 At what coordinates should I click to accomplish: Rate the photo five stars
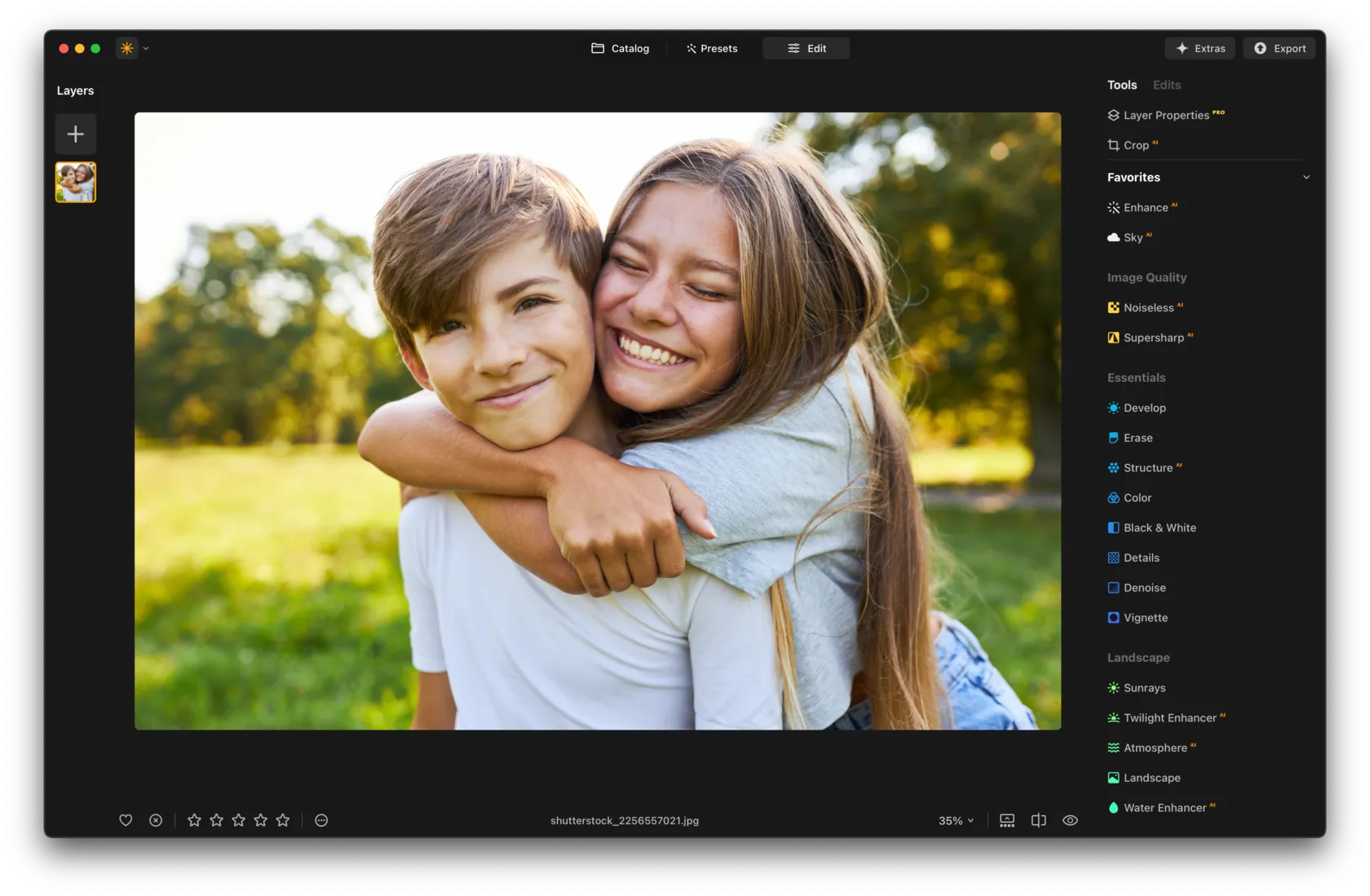point(283,820)
